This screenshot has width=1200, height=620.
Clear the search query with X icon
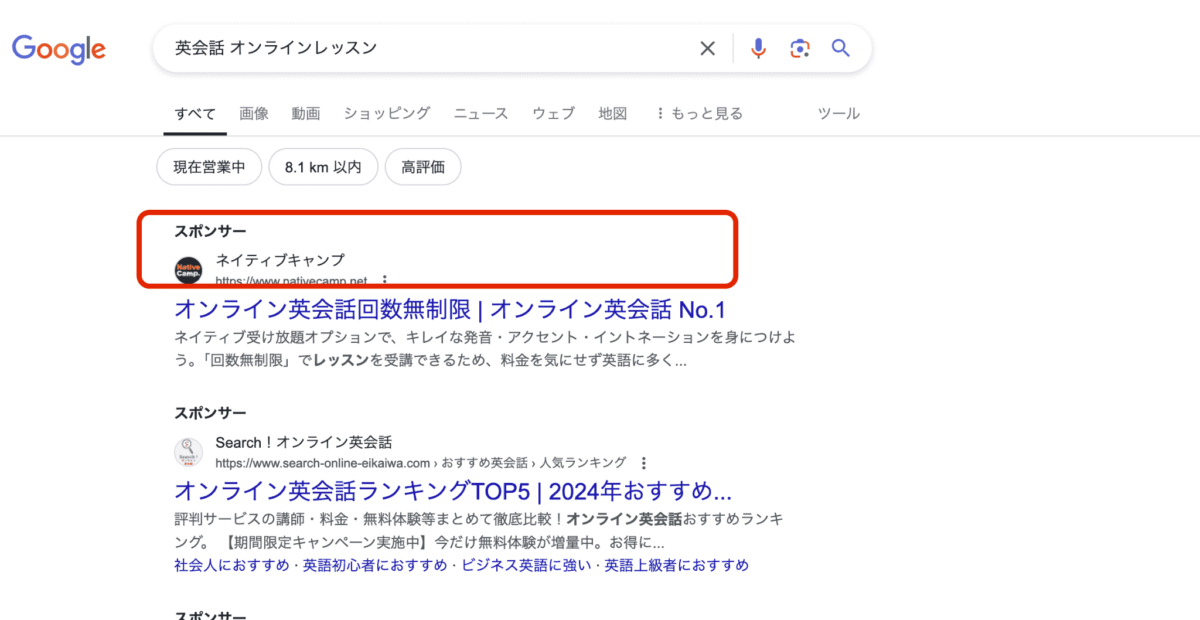tap(707, 48)
